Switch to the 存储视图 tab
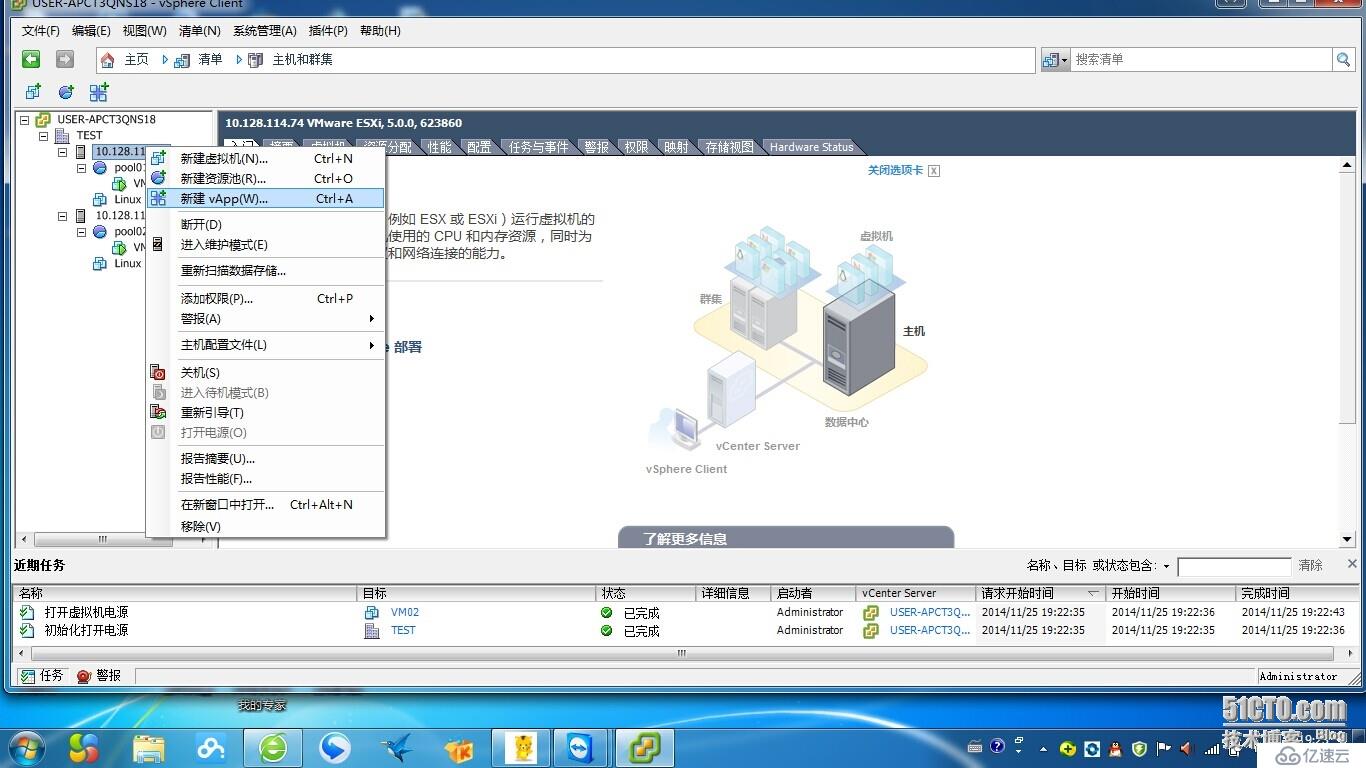 point(729,147)
